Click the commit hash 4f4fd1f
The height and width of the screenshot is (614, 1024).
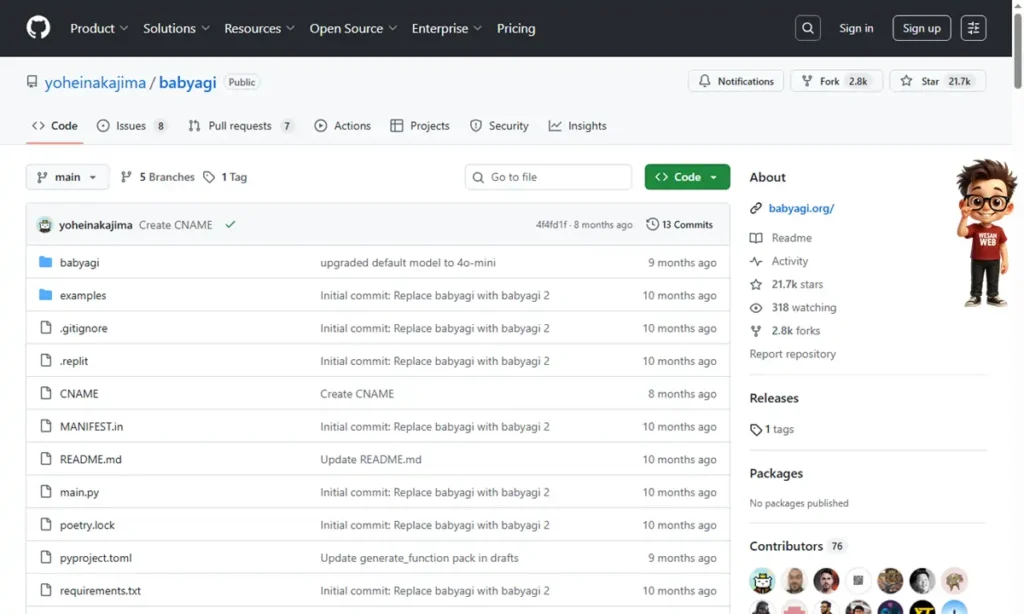point(551,224)
